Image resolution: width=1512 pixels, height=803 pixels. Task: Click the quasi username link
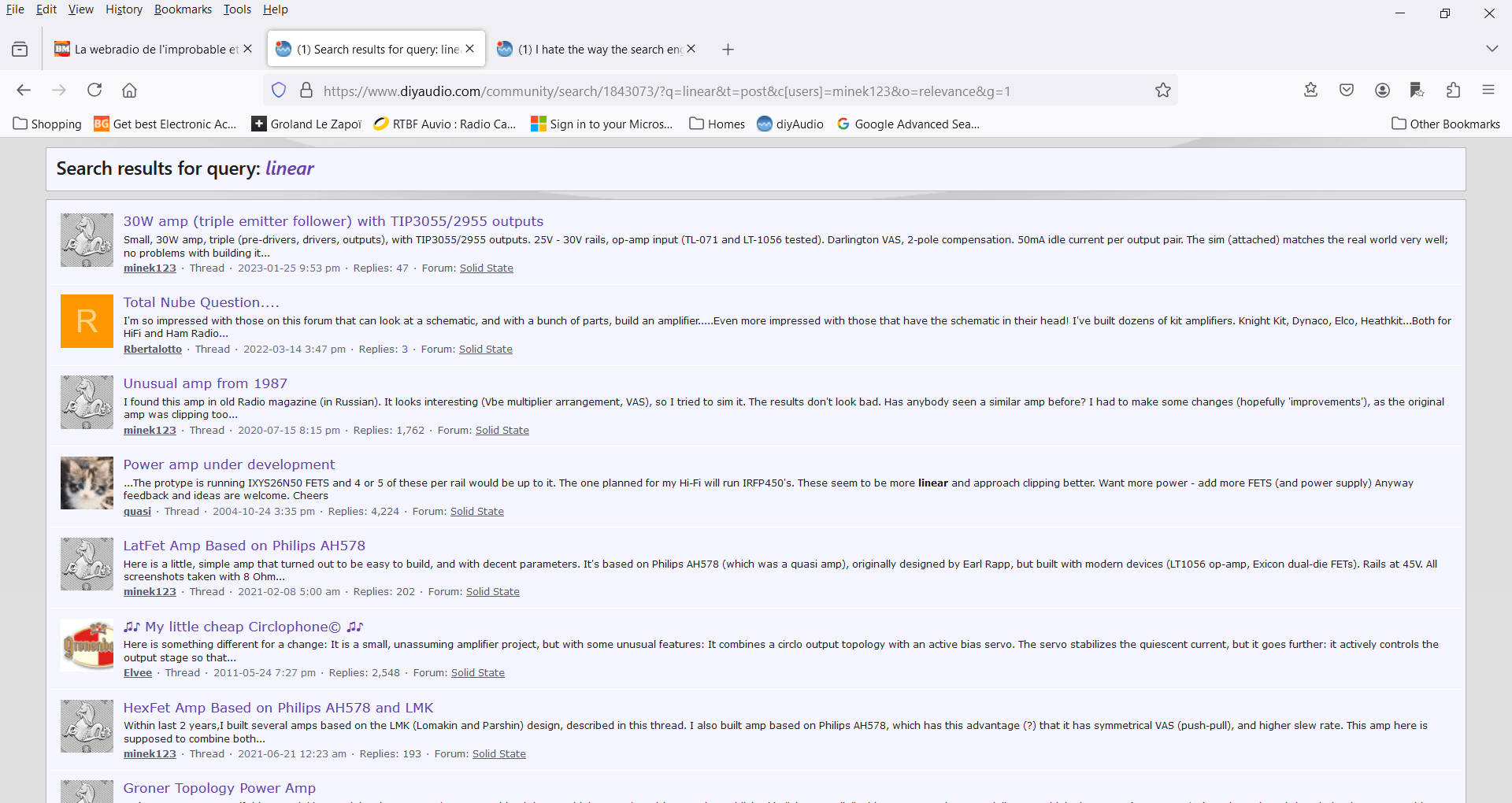[137, 512]
